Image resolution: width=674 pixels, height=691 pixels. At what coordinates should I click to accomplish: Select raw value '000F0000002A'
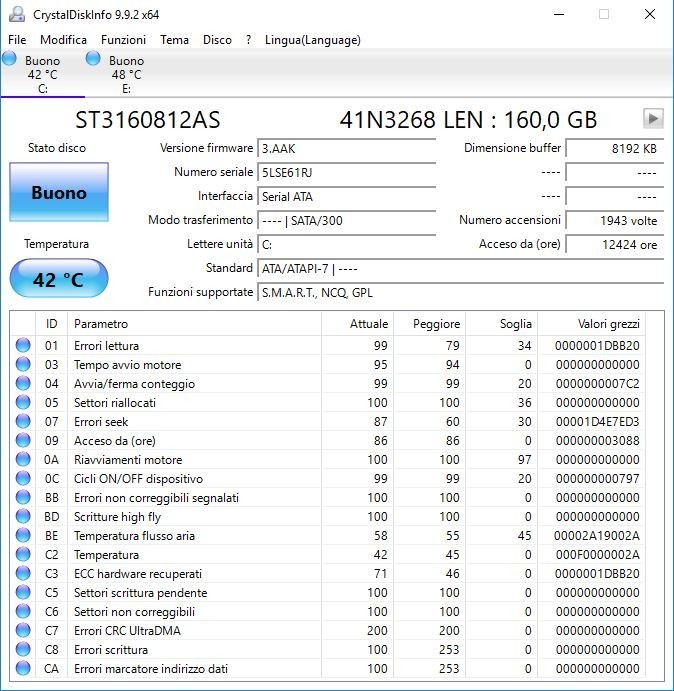point(597,555)
